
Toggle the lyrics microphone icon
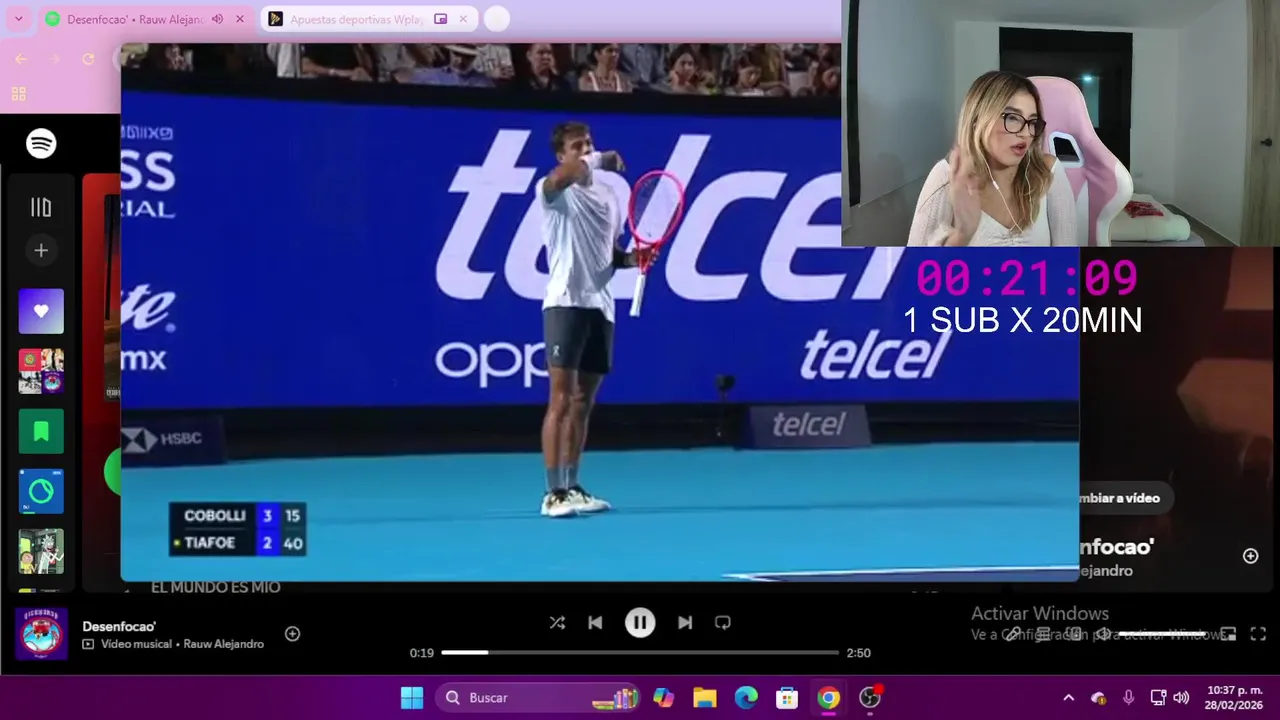(1013, 634)
